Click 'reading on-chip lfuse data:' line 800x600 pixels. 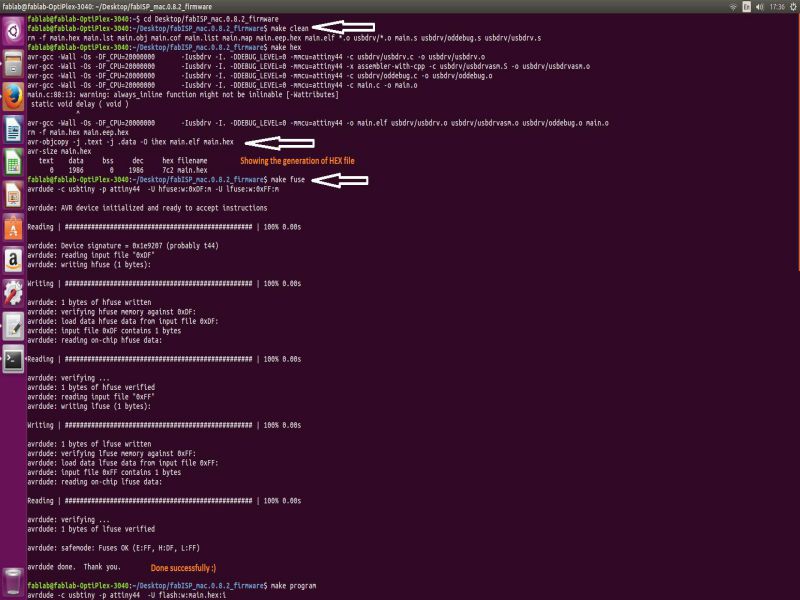(x=95, y=482)
